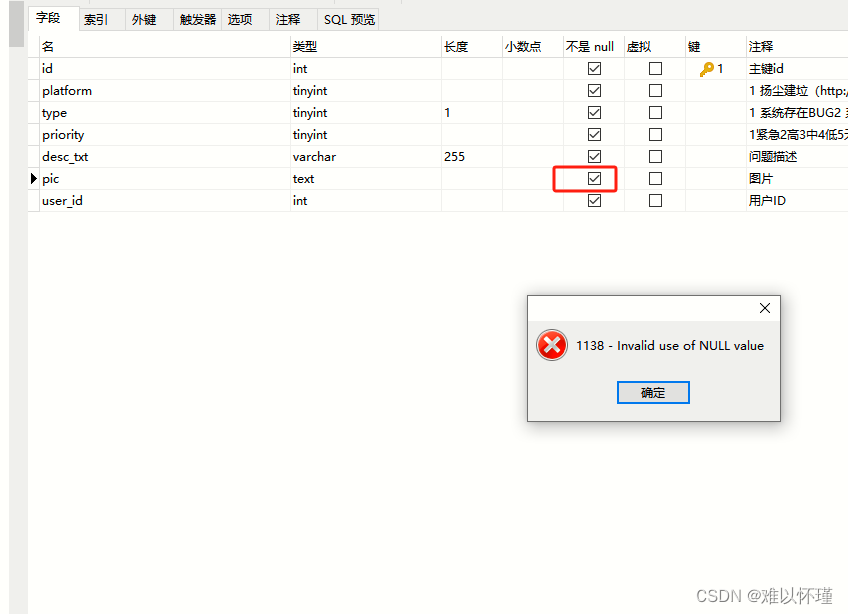Click the red error icon in dialog
This screenshot has width=848, height=614.
552,345
